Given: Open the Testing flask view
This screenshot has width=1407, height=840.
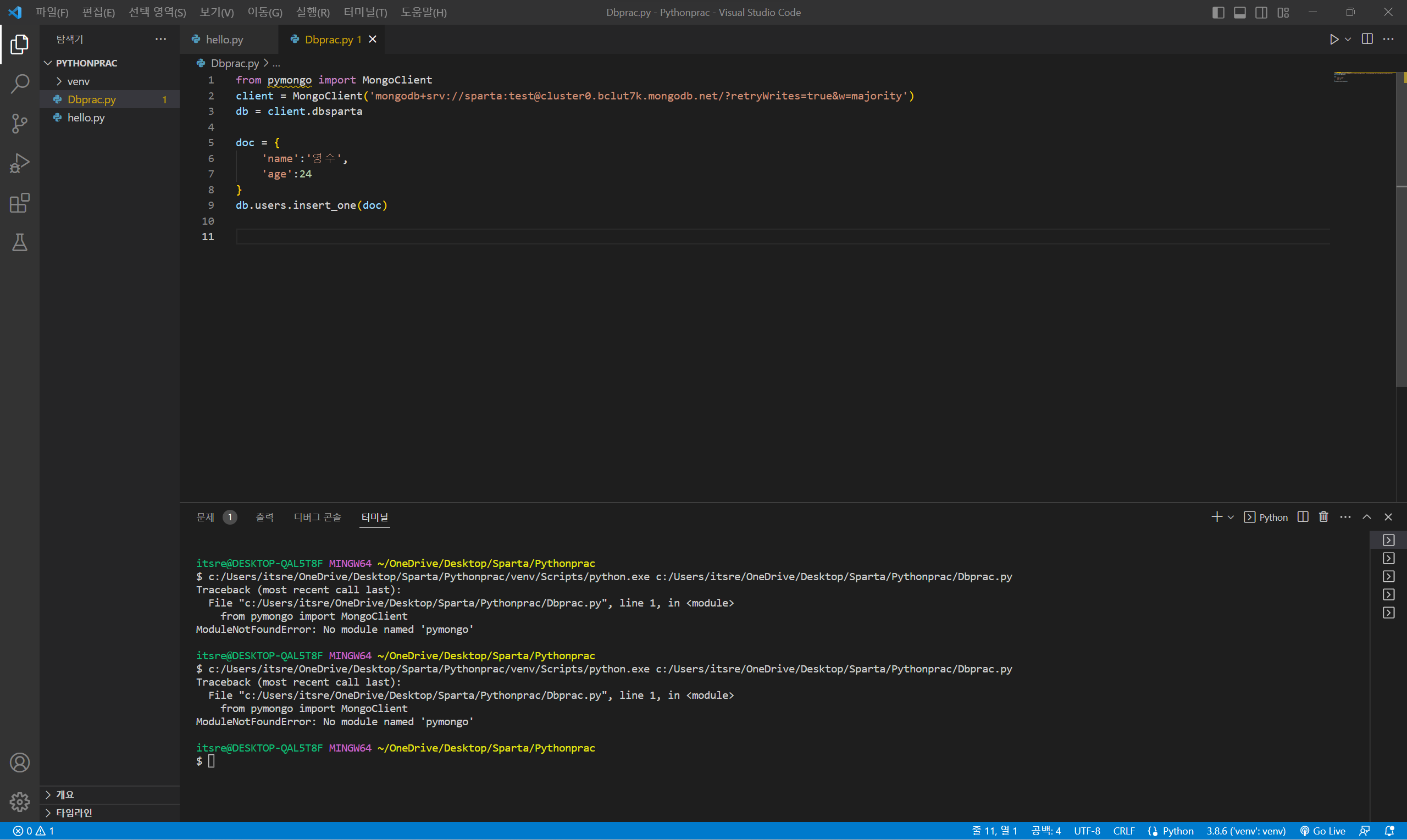Looking at the screenshot, I should coord(19,242).
